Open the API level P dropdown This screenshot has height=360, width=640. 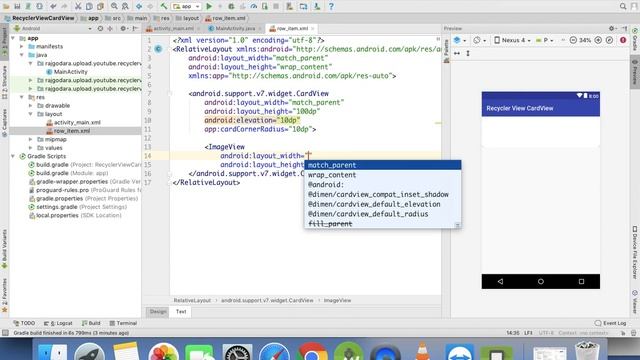tap(545, 40)
